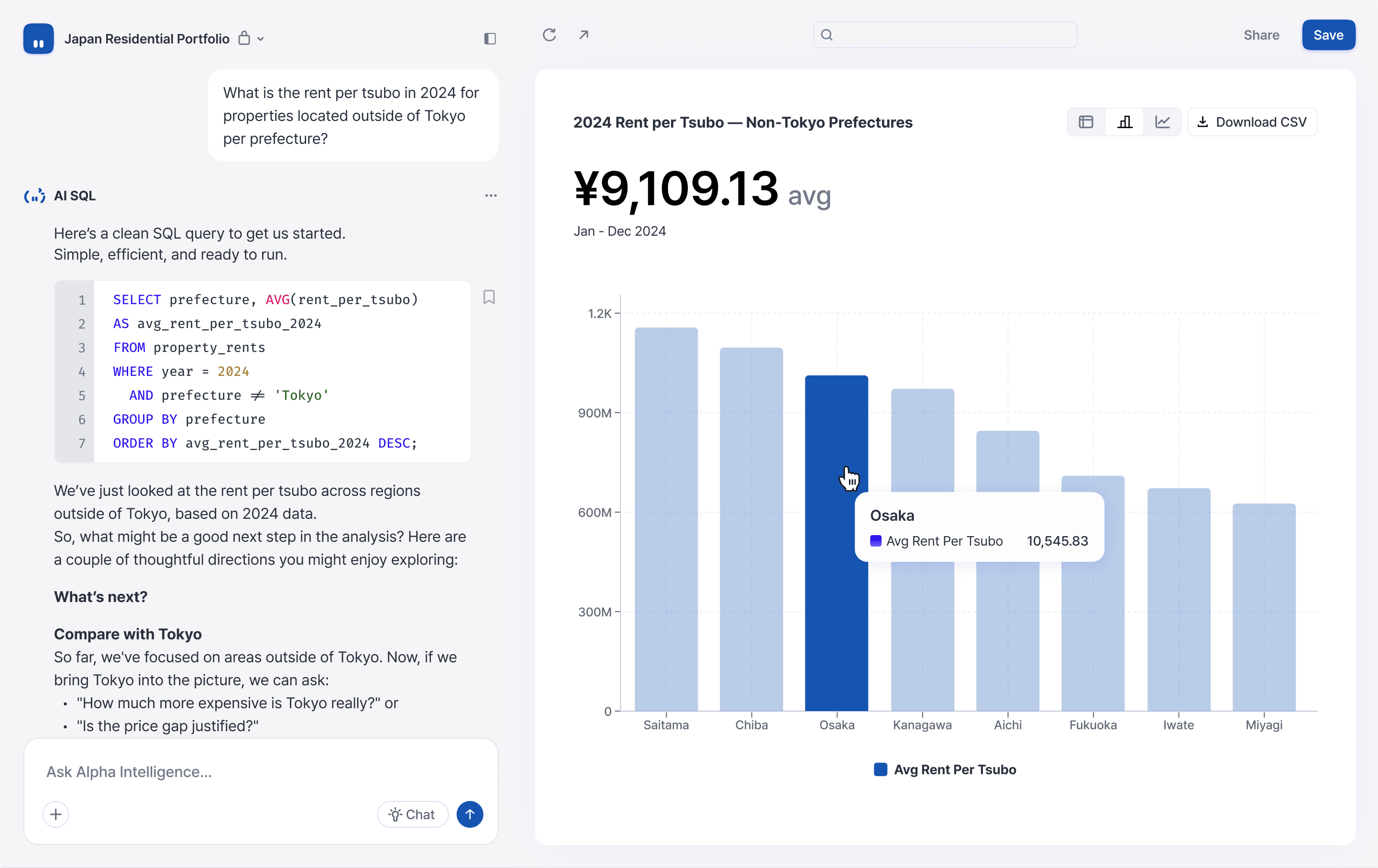Click the plus attachment button
Image resolution: width=1378 pixels, height=868 pixels.
coord(55,814)
